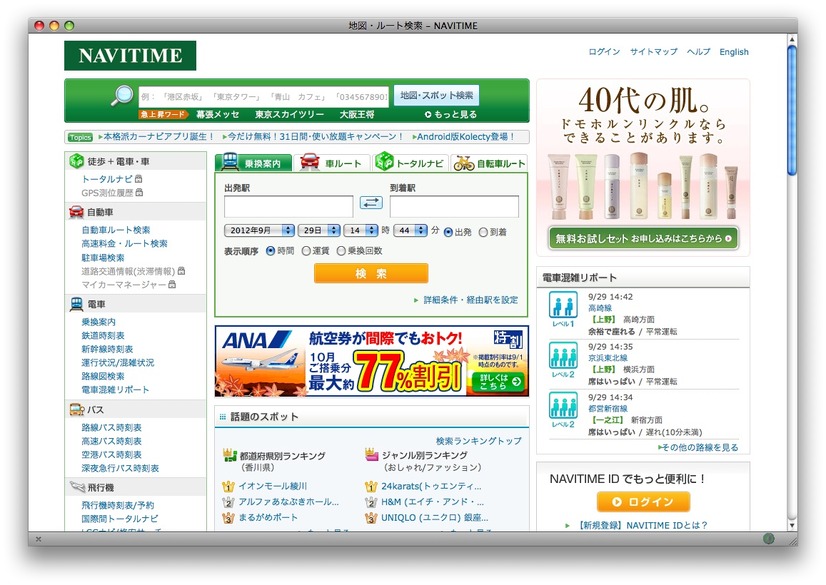
Task: Click the 徒歩+電車・車 sidebar cube icon
Action: click(x=76, y=161)
